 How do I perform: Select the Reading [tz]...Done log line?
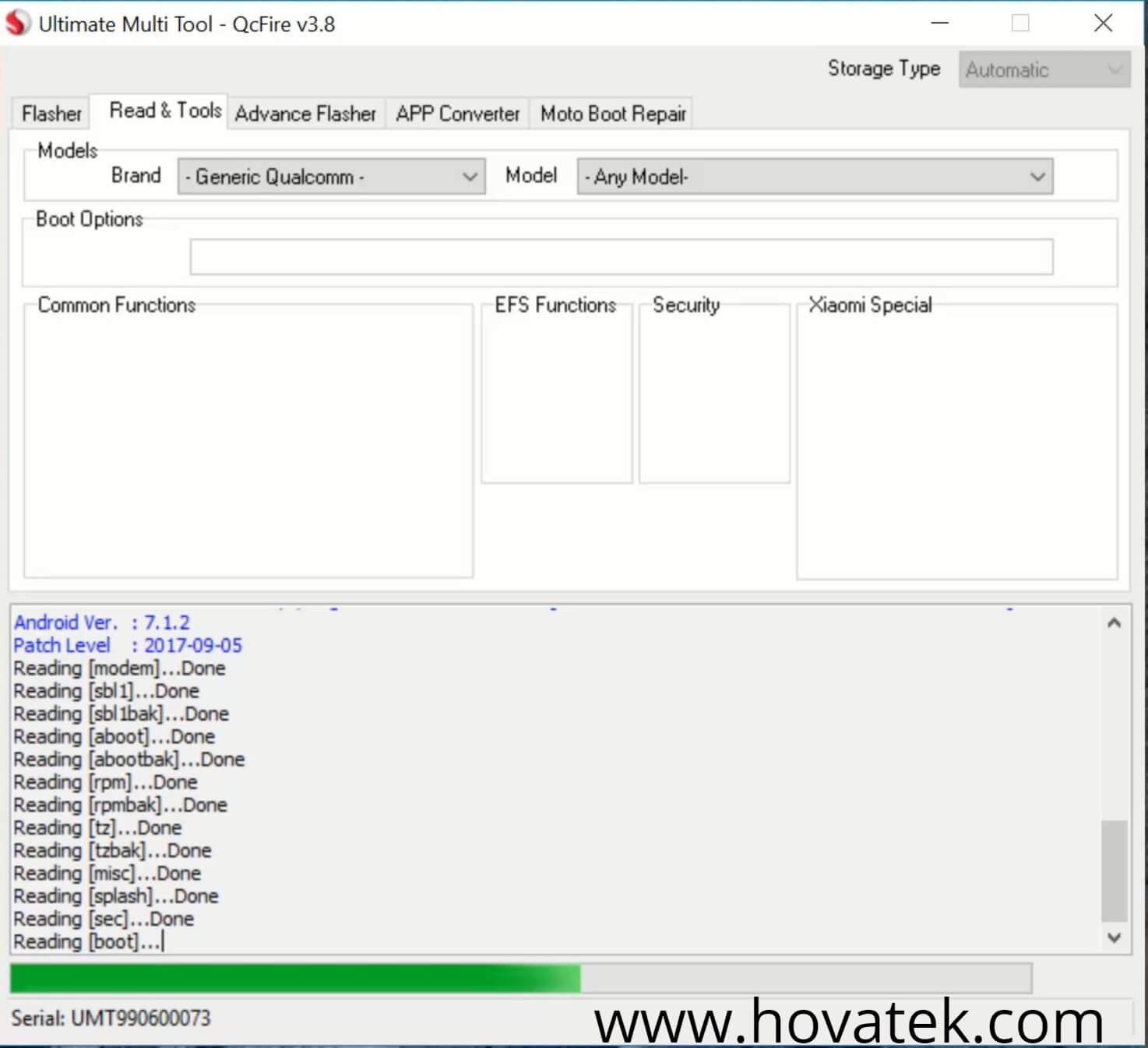(98, 827)
